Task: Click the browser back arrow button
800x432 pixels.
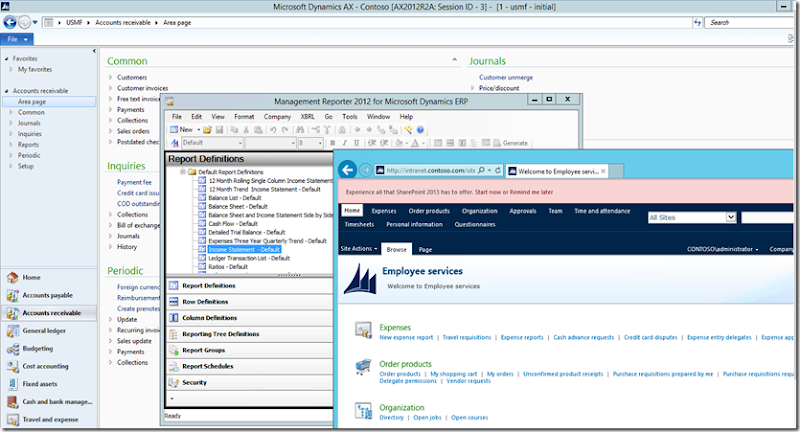Action: click(x=349, y=170)
